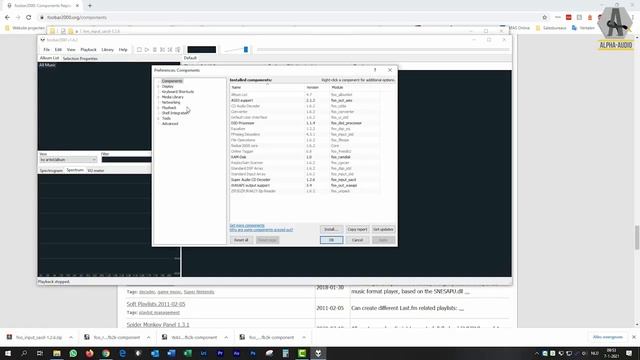The height and width of the screenshot is (360, 640).
Task: Click the Random track icon in foobar2000 toolbar
Action: (x=178, y=50)
